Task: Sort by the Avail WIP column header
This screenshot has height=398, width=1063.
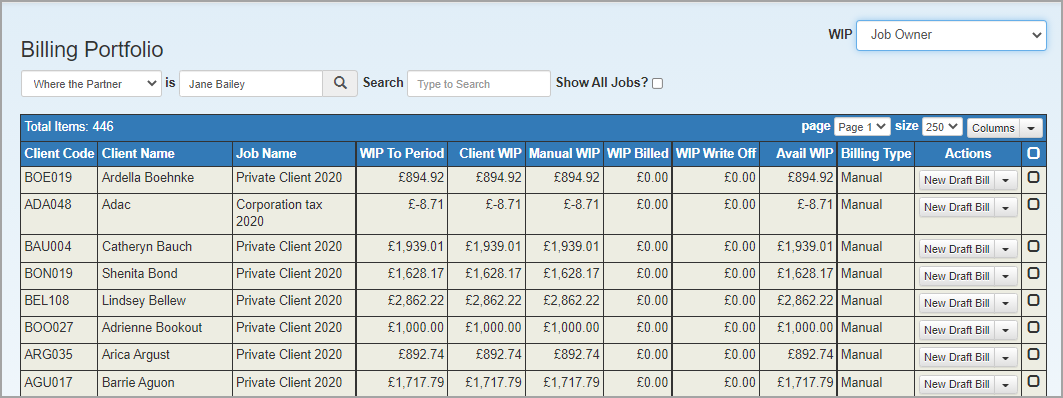Action: [x=805, y=153]
